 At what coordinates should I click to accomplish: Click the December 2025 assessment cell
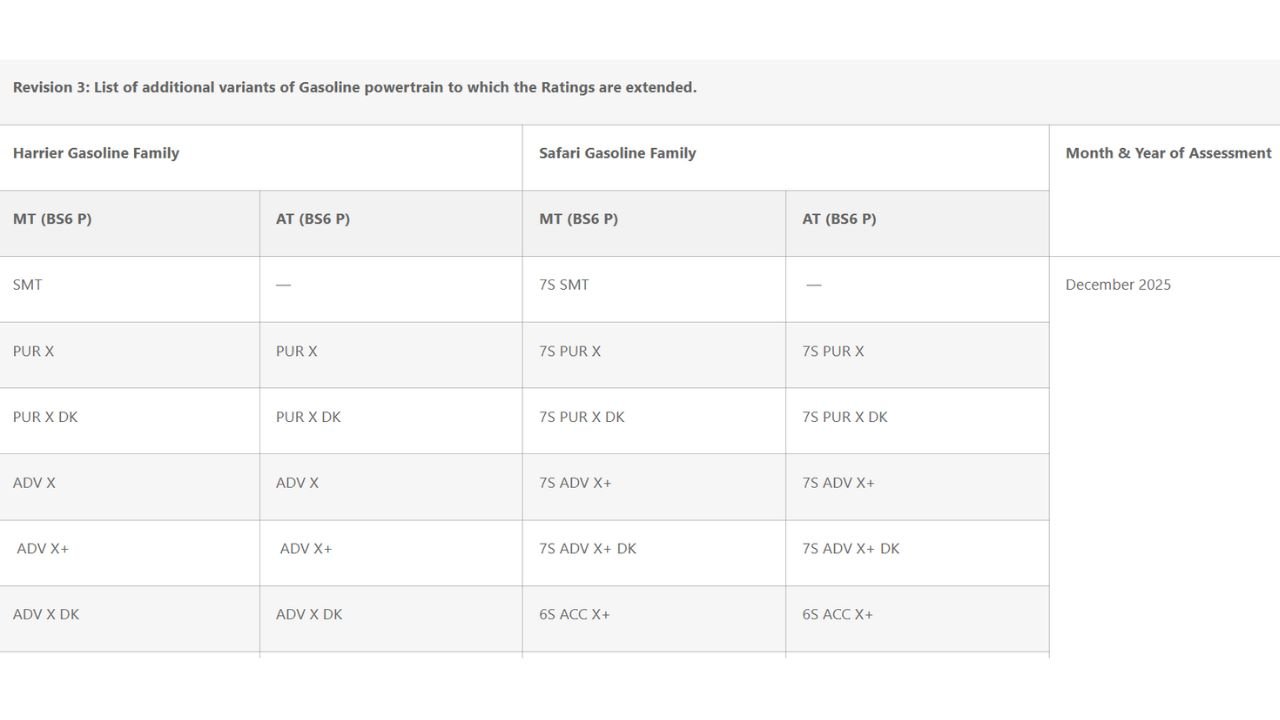[1118, 285]
